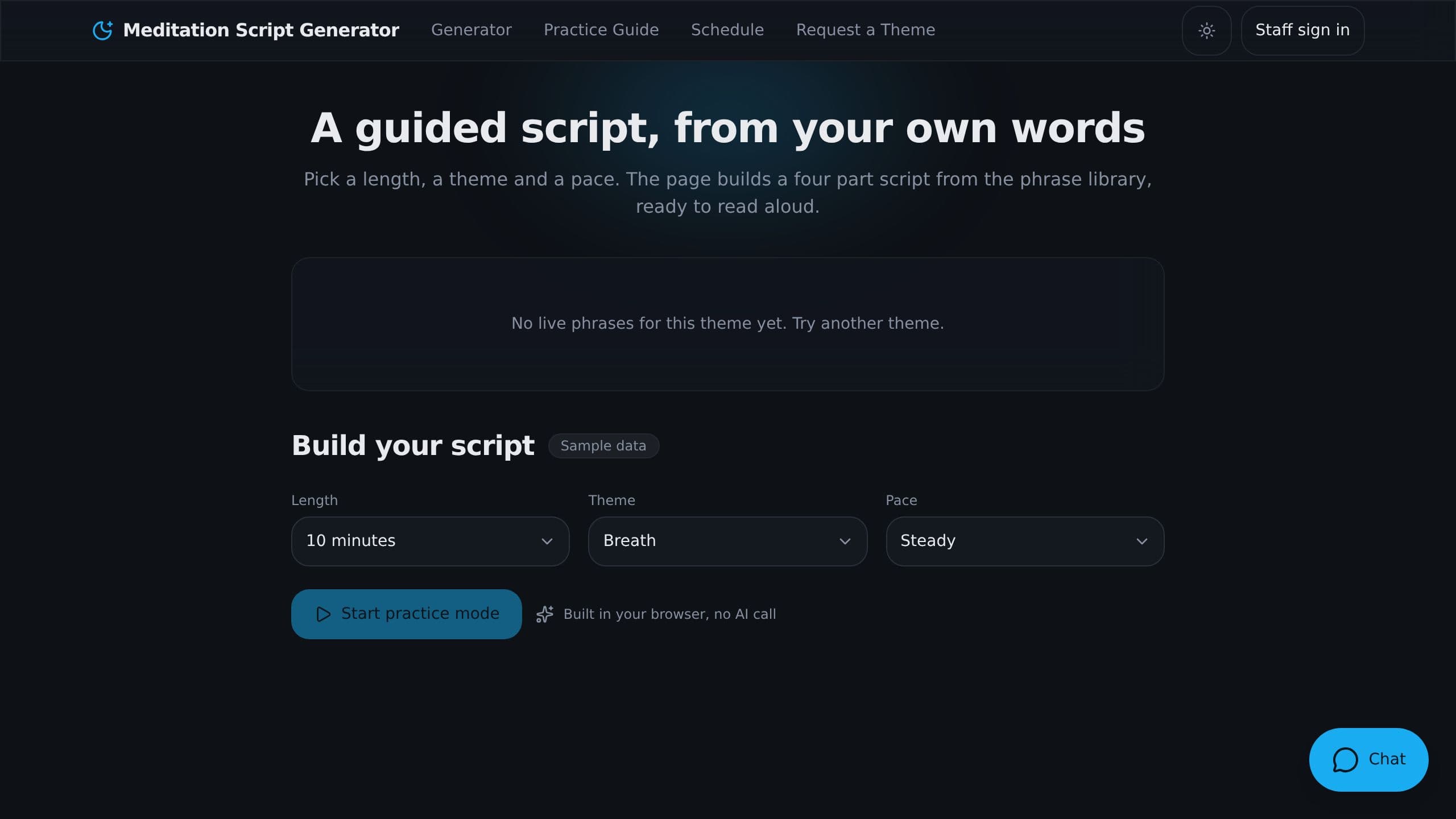Click 'Built in your browser, no AI call' text
This screenshot has height=819, width=1456.
669,614
